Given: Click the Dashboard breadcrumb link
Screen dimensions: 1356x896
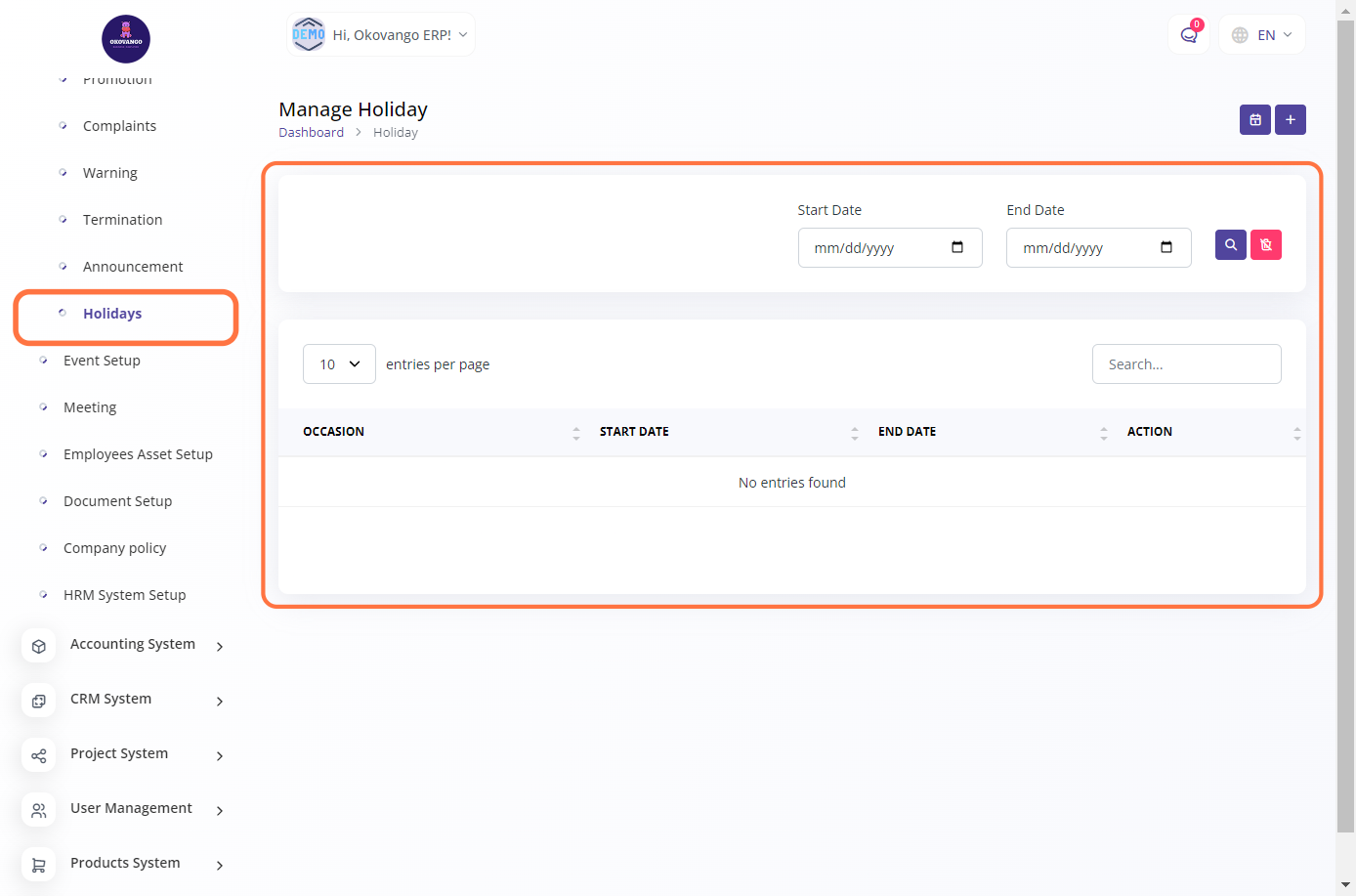Looking at the screenshot, I should [x=311, y=133].
